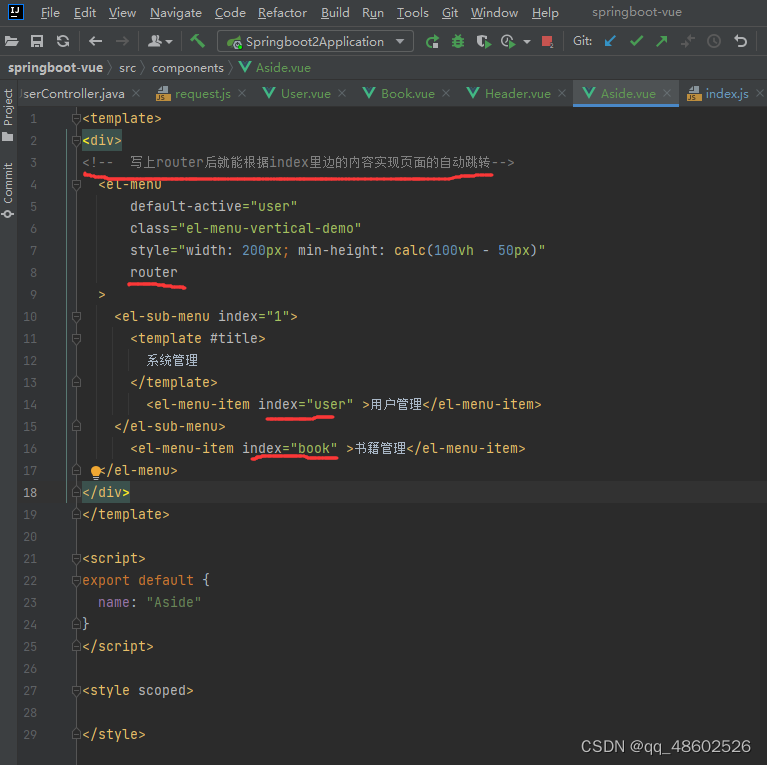
Task: Collapse the el-sub-menu fold marker on line 10
Action: point(76,316)
